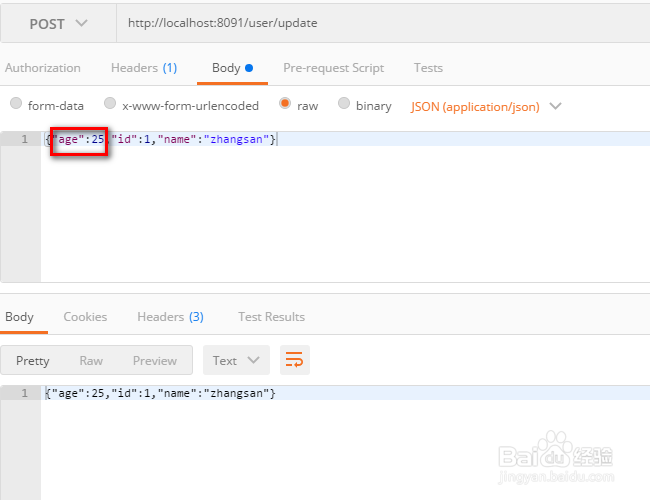Select the binary radio button

(x=344, y=103)
